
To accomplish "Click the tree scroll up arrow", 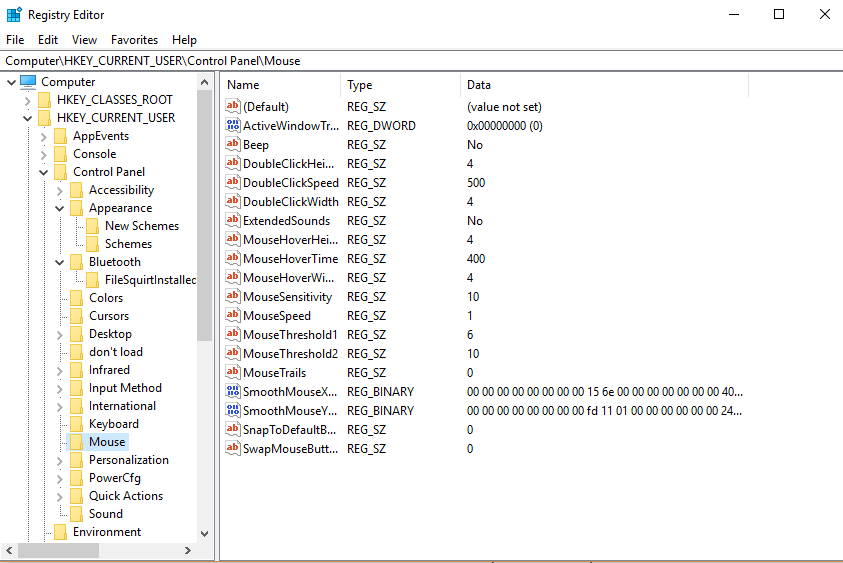I will [x=204, y=82].
